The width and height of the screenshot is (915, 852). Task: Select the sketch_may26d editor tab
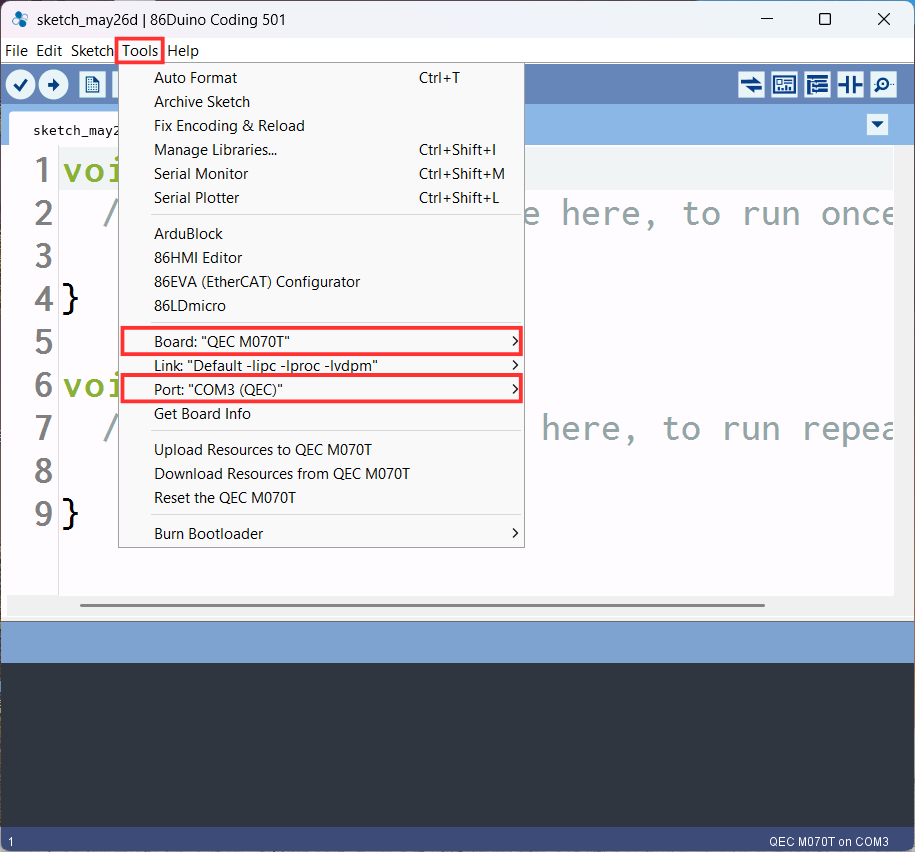pyautogui.click(x=64, y=130)
